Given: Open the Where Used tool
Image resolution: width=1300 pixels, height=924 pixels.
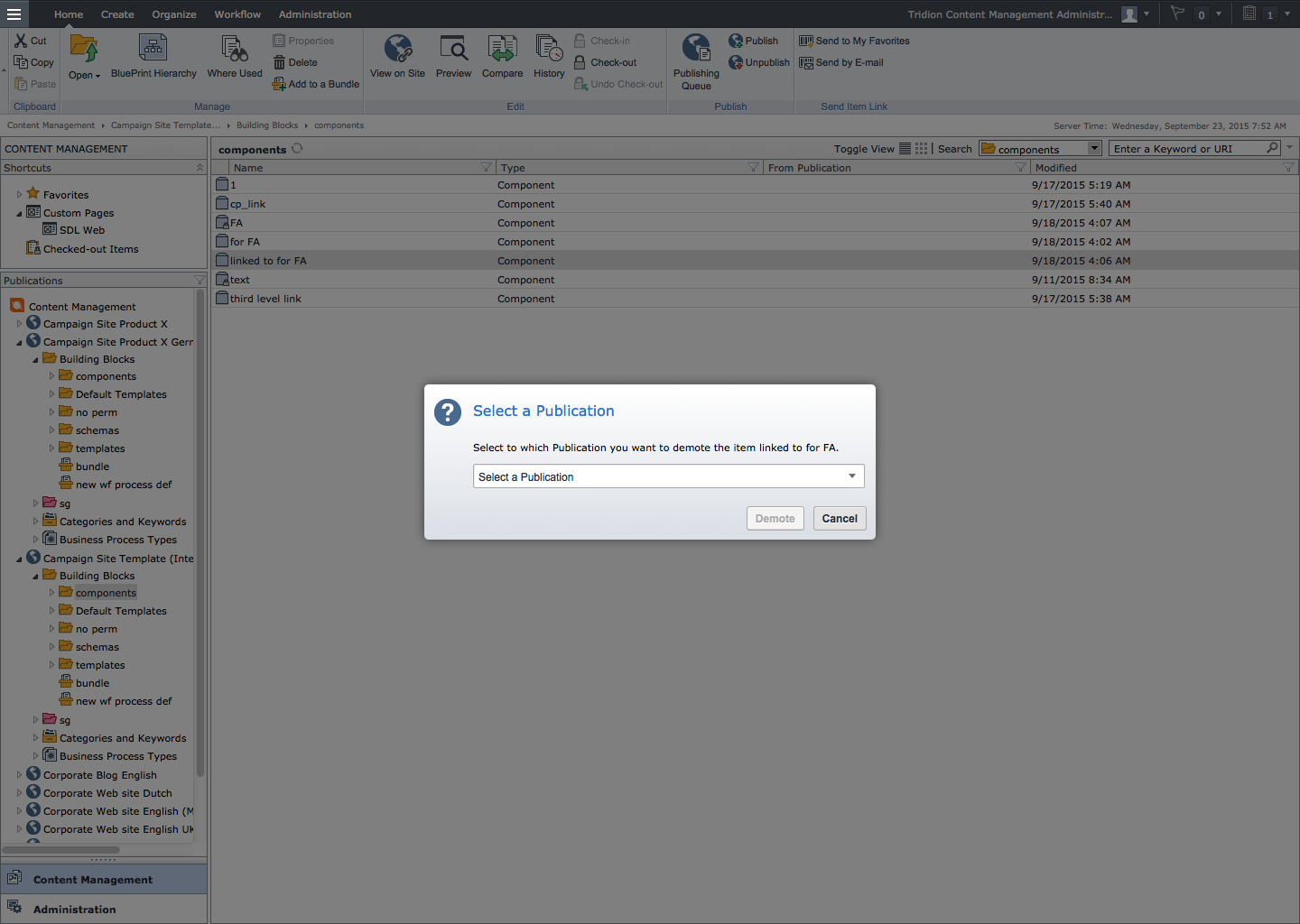Looking at the screenshot, I should [x=235, y=49].
